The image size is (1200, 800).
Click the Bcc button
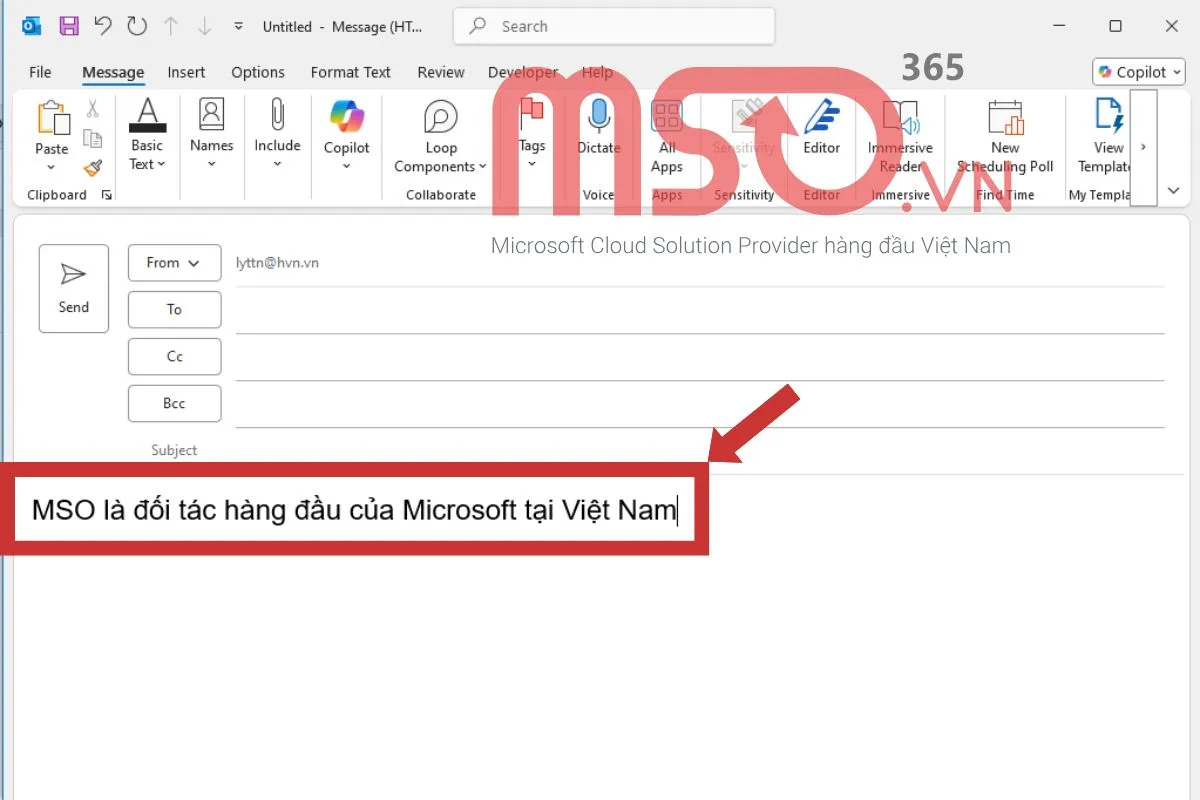(x=174, y=403)
